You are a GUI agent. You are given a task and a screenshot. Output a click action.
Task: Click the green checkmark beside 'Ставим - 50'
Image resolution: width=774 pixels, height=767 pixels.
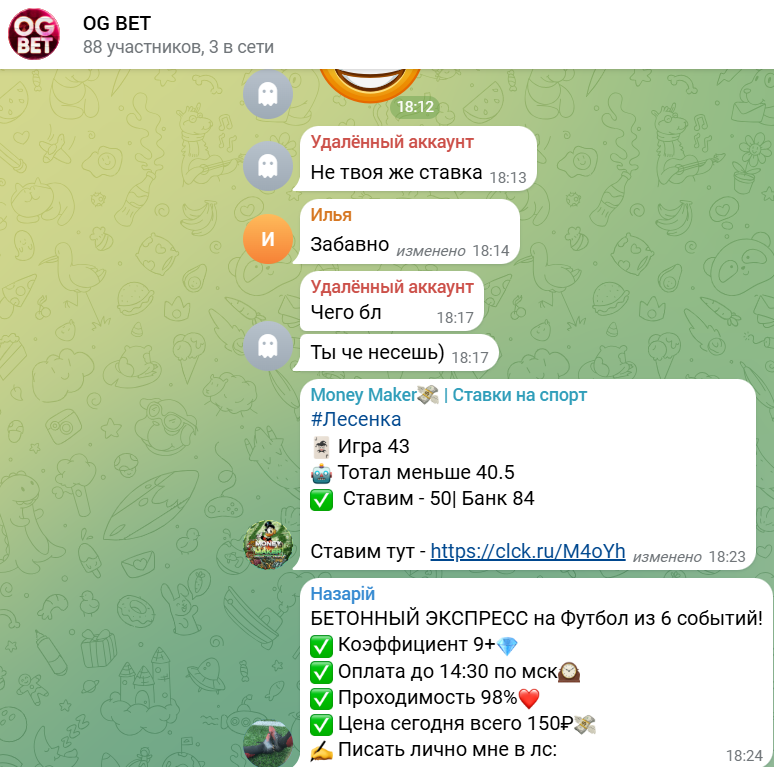[321, 499]
